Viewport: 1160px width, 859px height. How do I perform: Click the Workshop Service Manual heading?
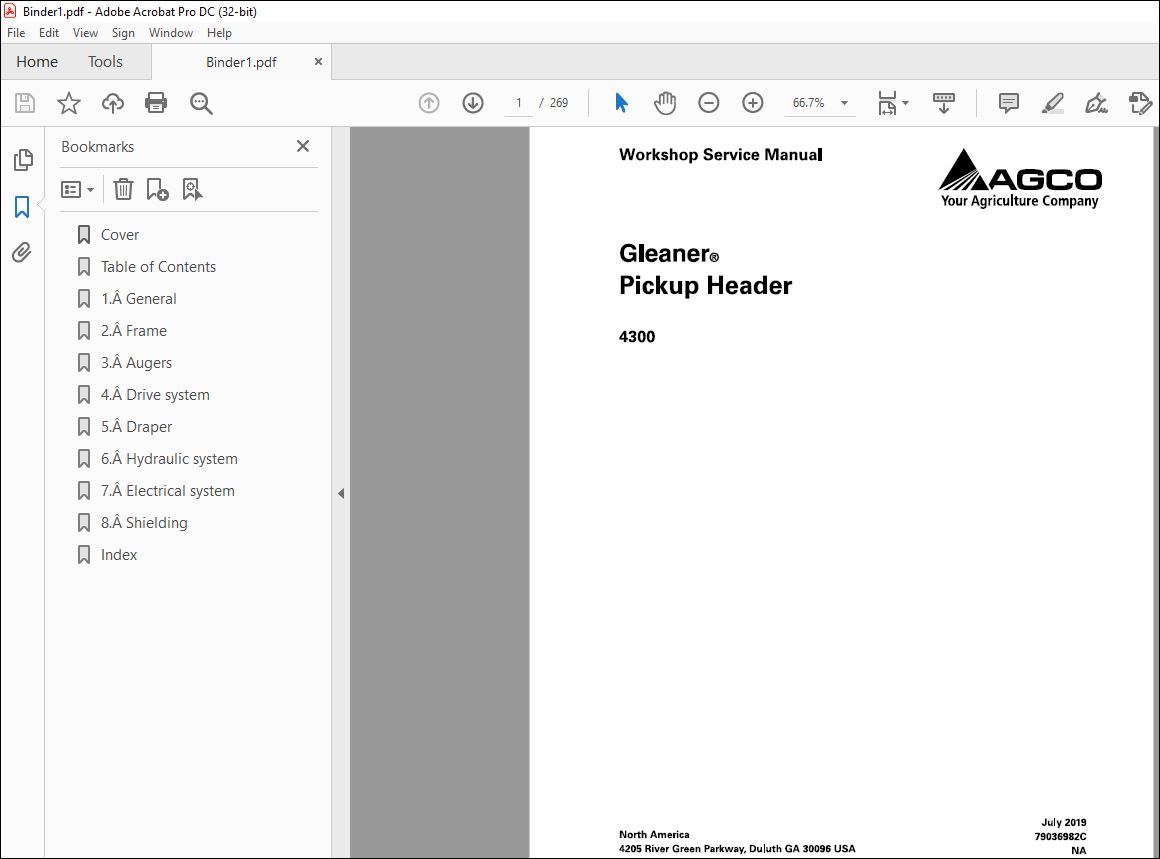pos(721,155)
